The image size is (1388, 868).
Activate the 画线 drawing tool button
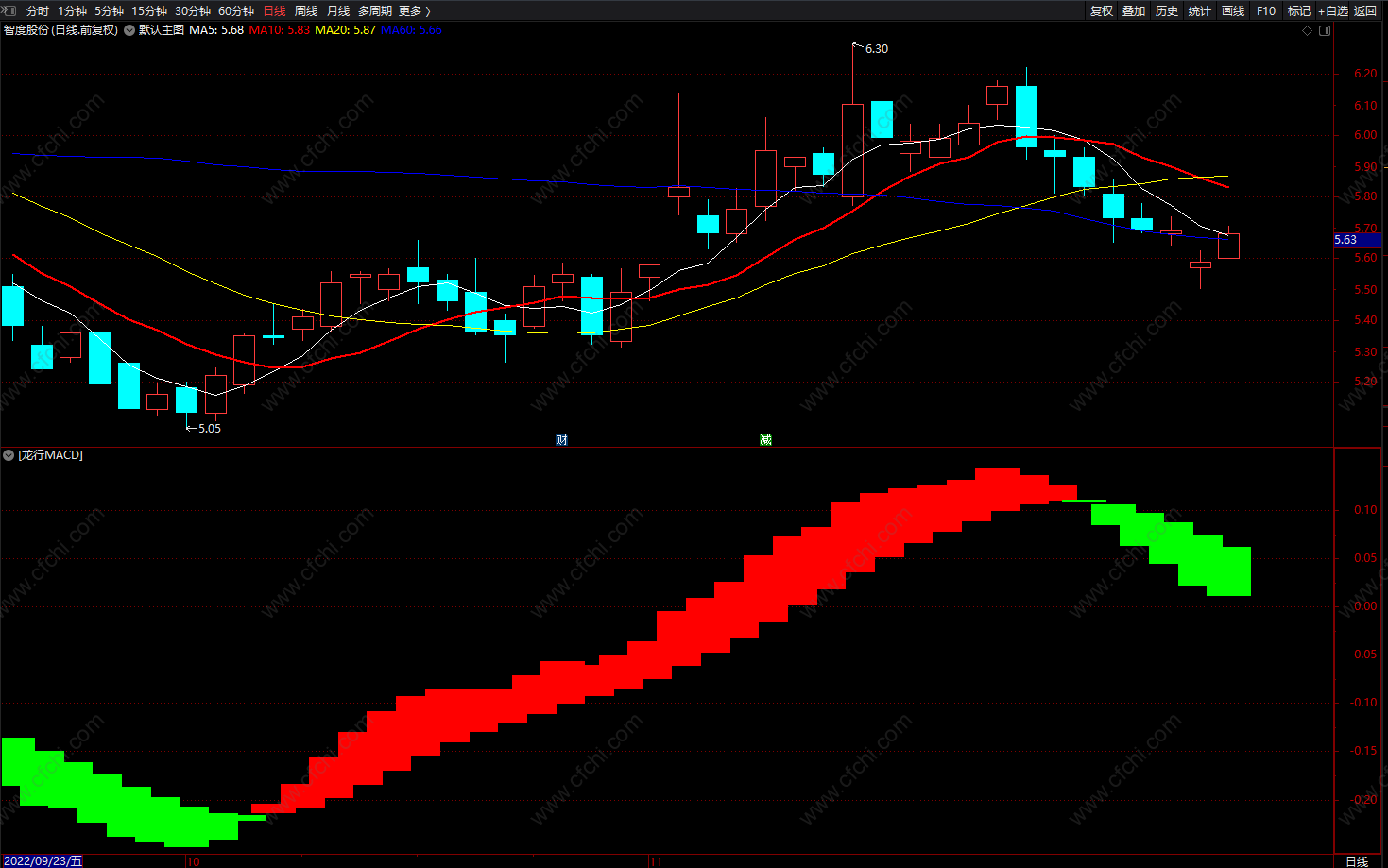[1233, 10]
